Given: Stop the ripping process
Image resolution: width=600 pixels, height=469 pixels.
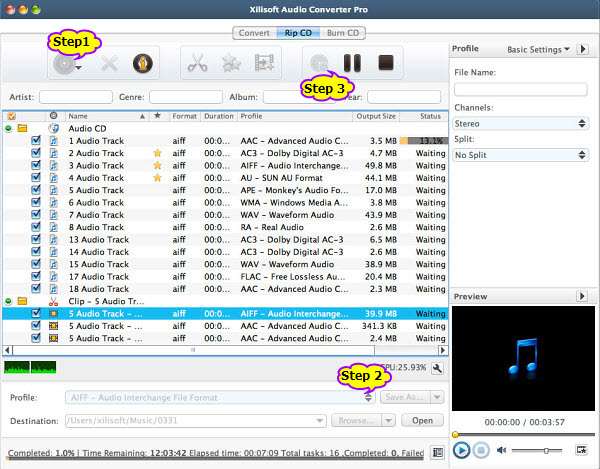Looking at the screenshot, I should pos(386,63).
